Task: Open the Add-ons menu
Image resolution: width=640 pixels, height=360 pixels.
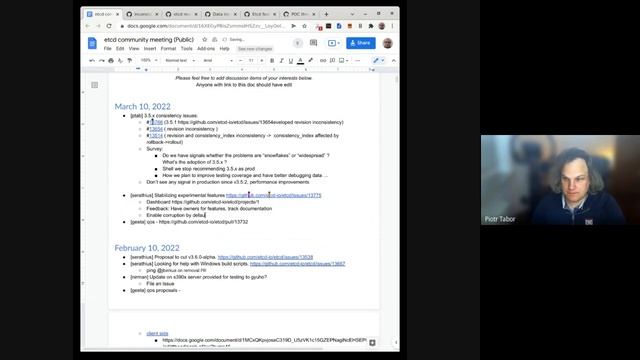Action: [x=206, y=49]
